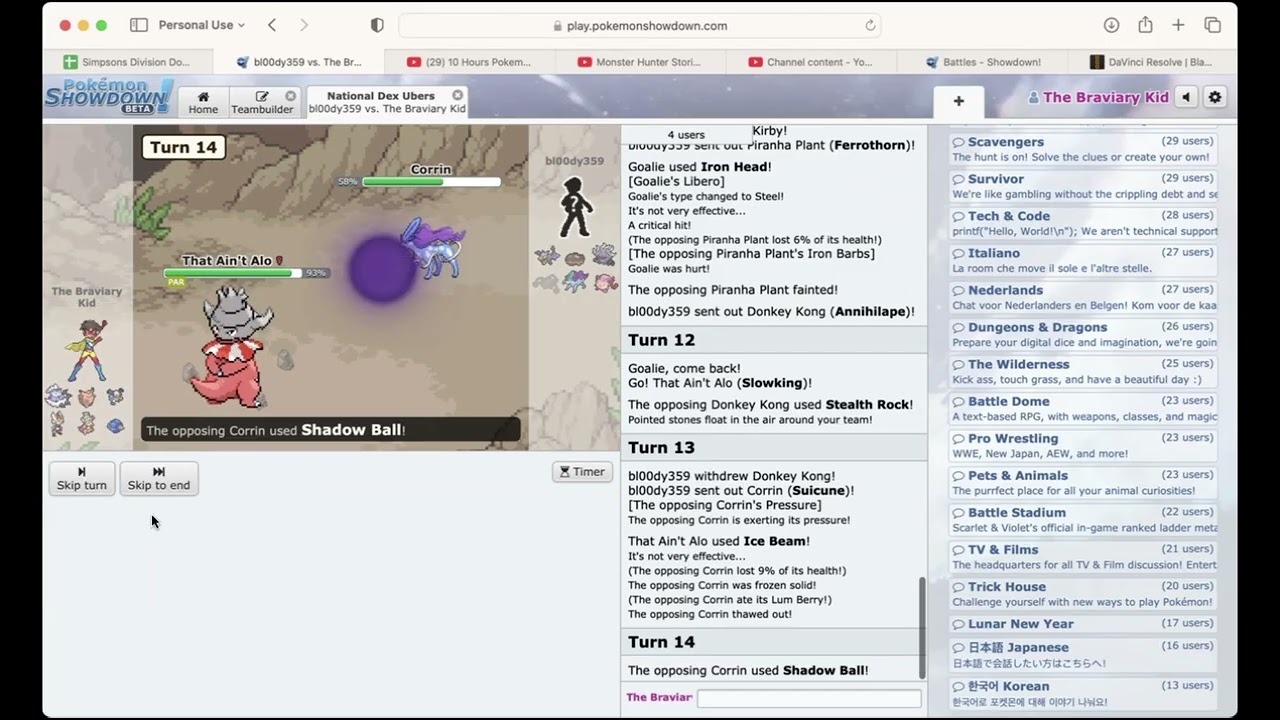
Task: Click the privacy shield icon
Action: [x=377, y=25]
